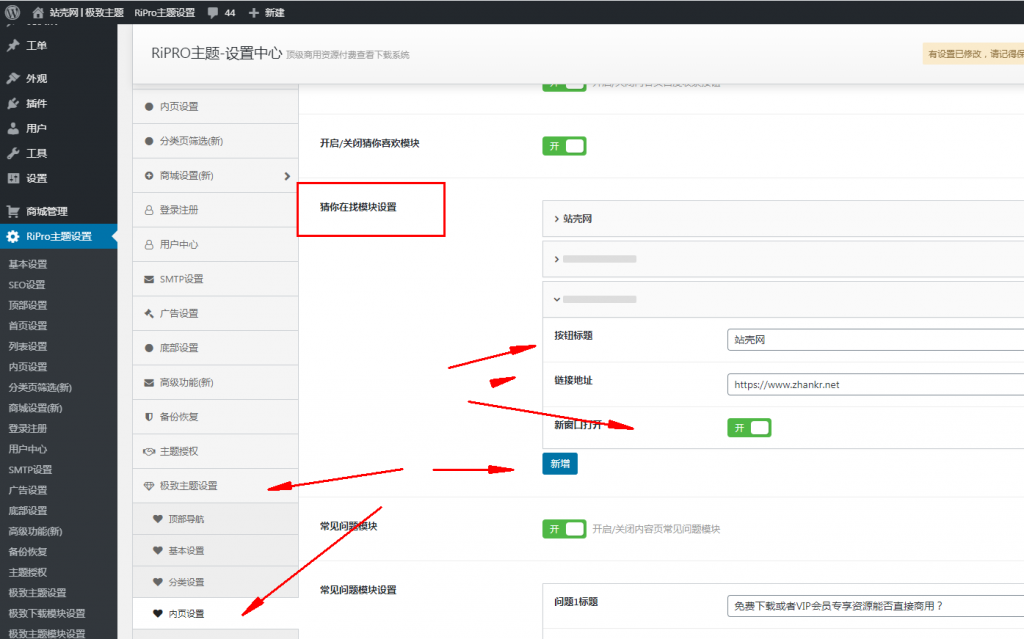Click 站壳网 | 极致主题 site link

click(x=87, y=12)
